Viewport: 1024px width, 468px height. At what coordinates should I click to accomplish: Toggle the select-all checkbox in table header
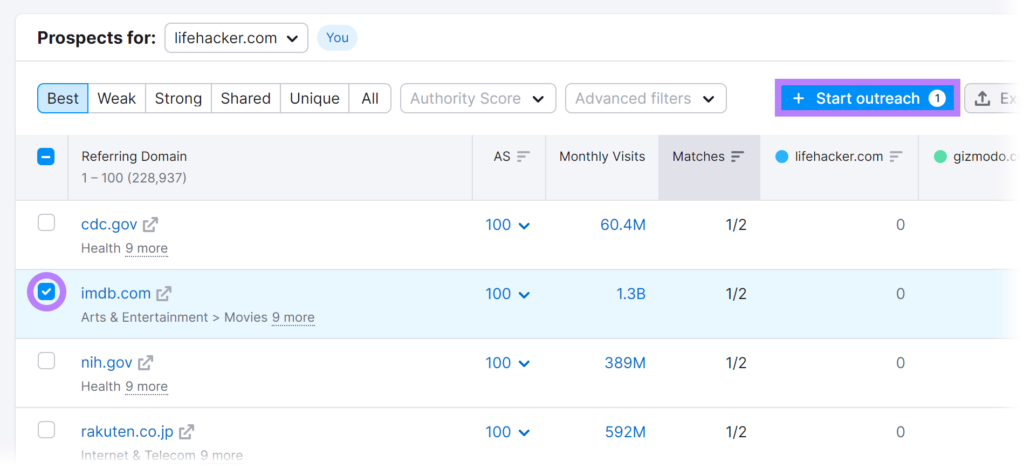pos(46,157)
